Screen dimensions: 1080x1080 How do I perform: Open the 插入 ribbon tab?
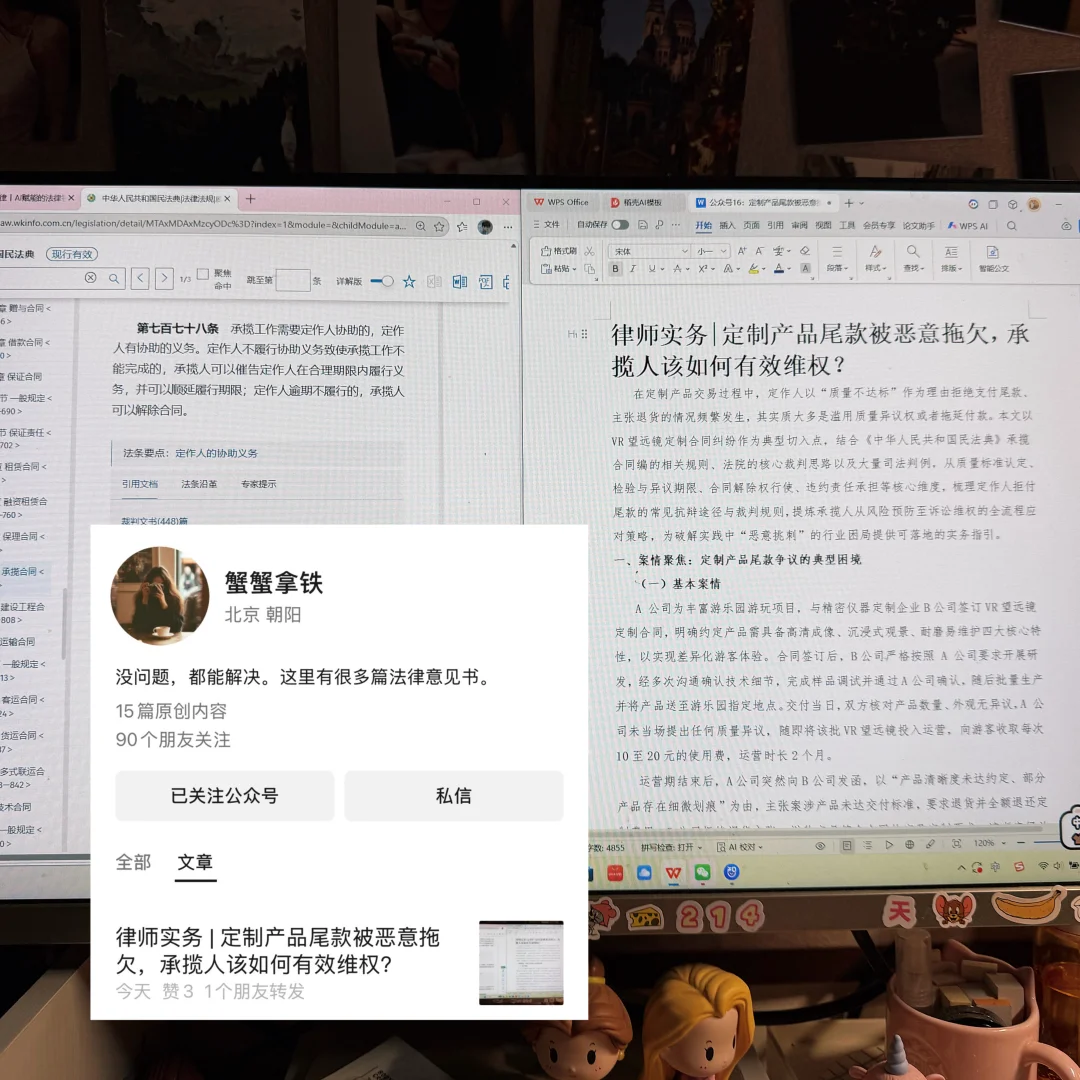pyautogui.click(x=727, y=225)
